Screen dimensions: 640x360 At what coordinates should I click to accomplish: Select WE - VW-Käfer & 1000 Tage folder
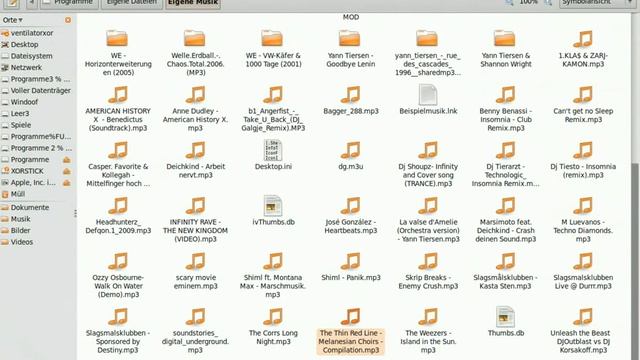273,49
